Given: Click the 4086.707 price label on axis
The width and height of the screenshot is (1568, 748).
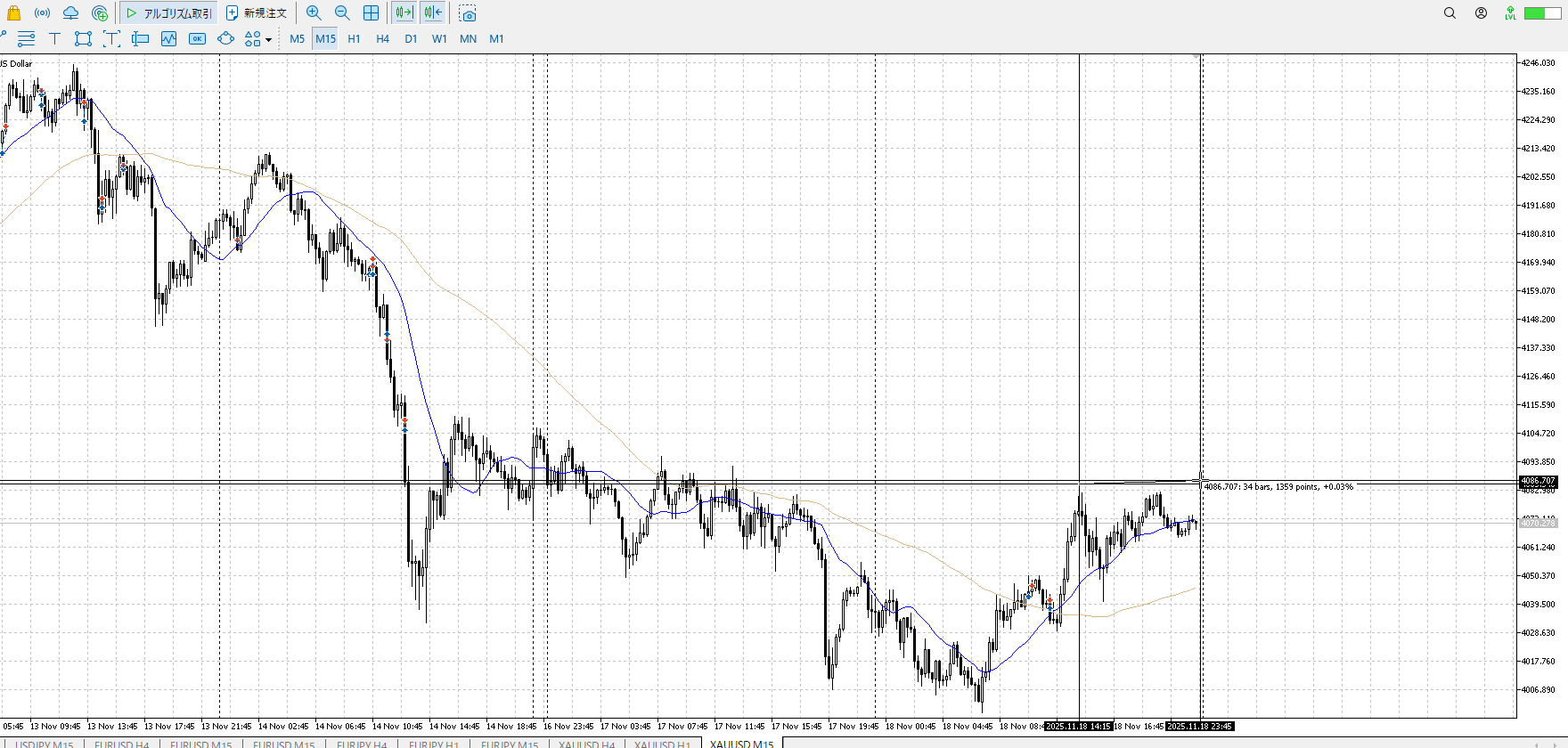Looking at the screenshot, I should [x=1538, y=481].
